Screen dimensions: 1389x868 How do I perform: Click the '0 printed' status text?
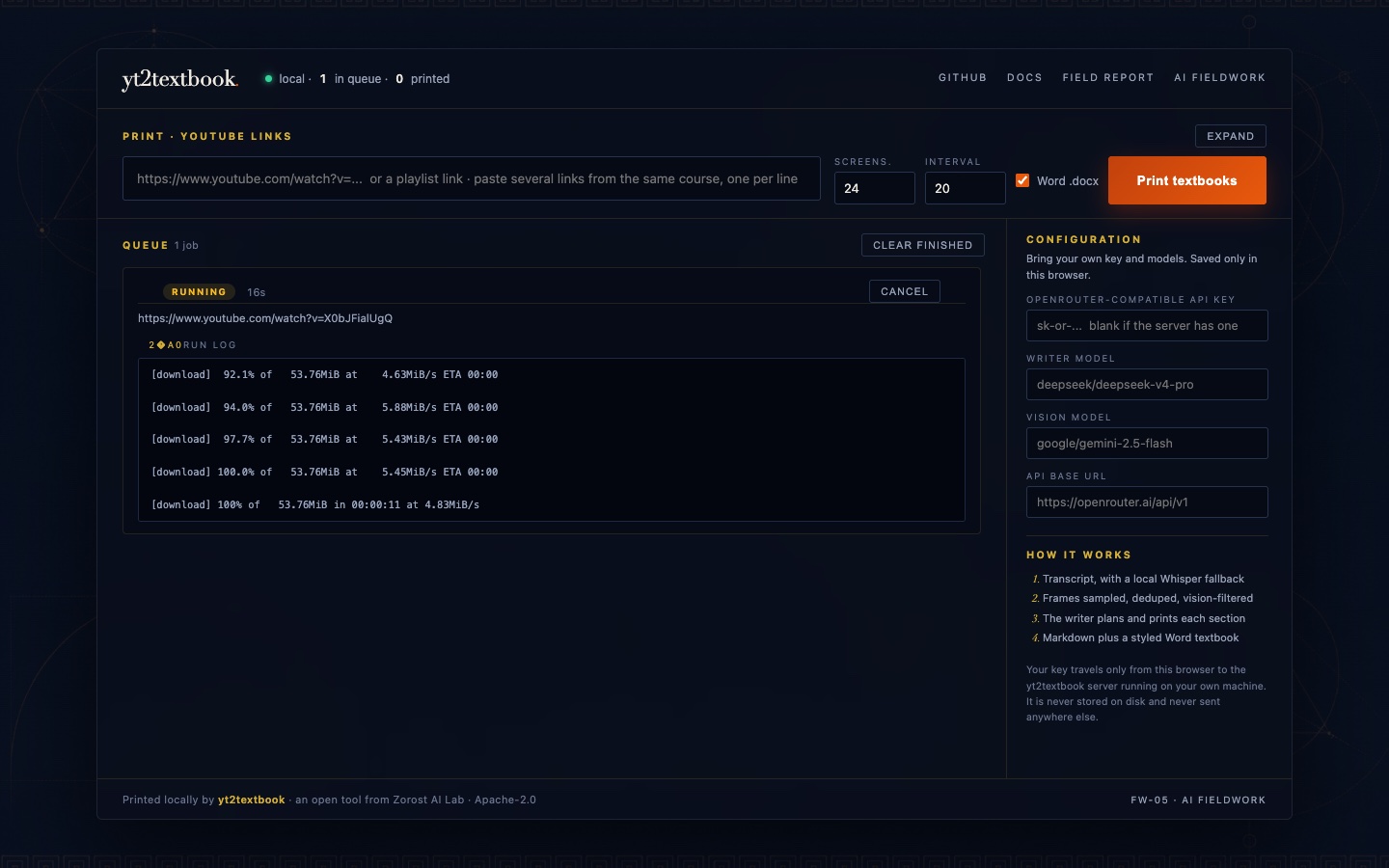422,79
